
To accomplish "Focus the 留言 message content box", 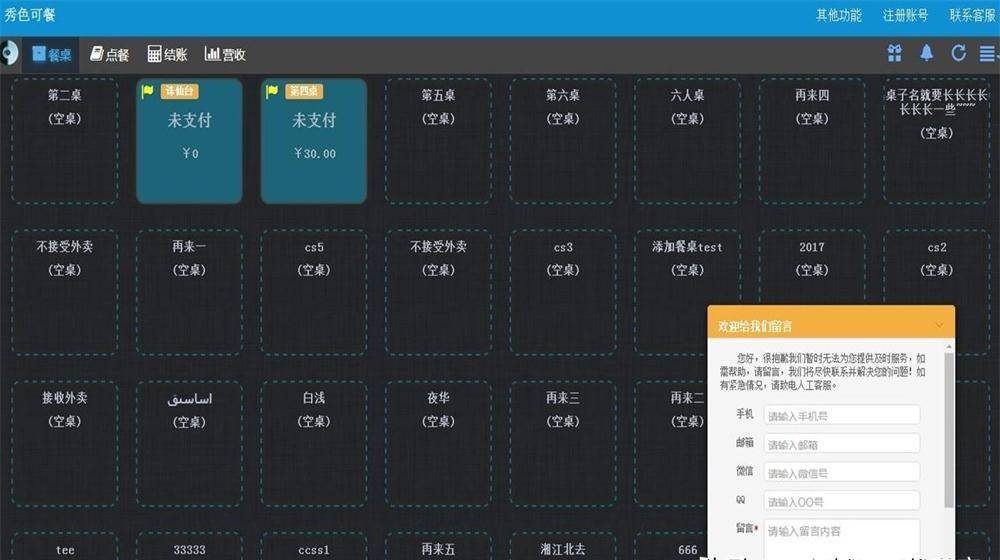I will click(x=842, y=540).
